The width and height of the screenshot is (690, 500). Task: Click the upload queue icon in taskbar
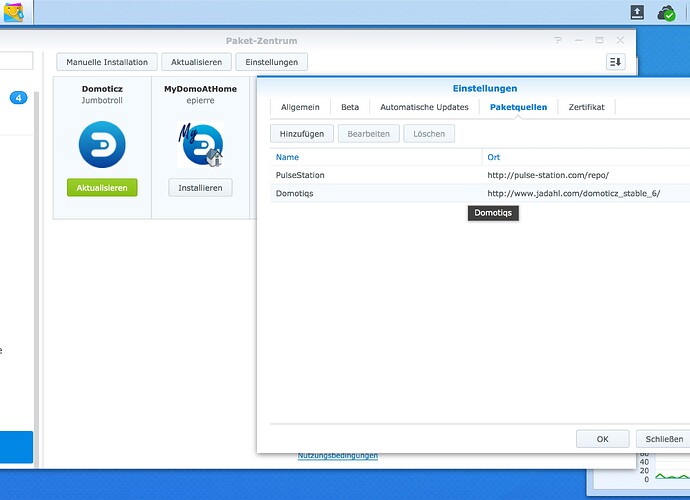(637, 12)
